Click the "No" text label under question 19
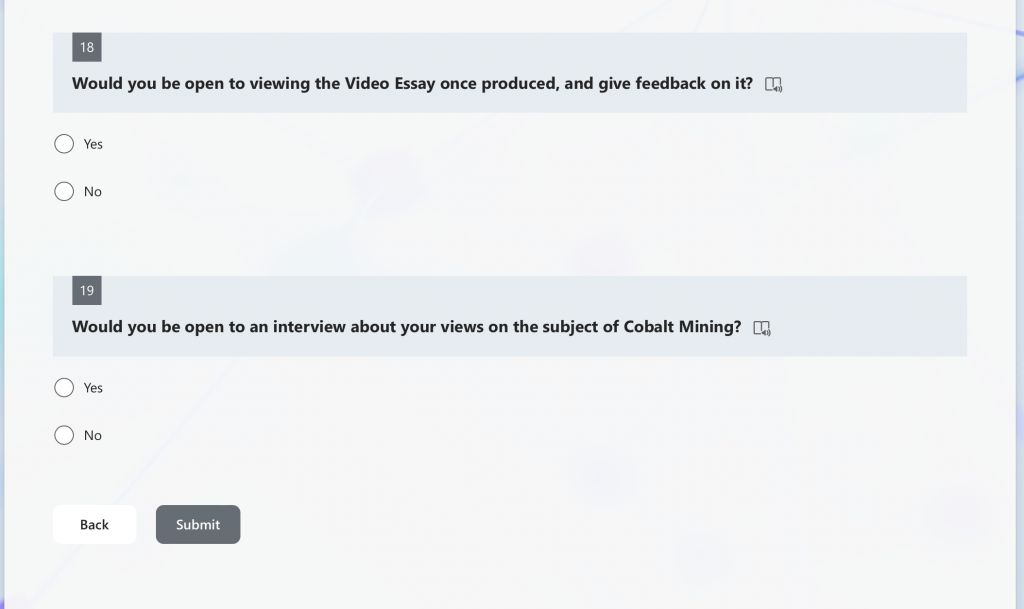This screenshot has width=1024, height=609. (93, 436)
